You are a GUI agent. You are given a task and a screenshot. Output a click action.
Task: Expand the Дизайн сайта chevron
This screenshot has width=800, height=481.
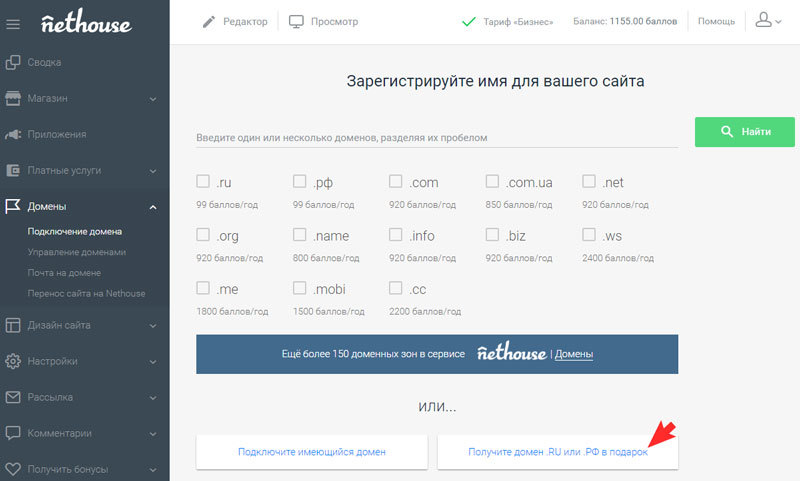click(153, 326)
